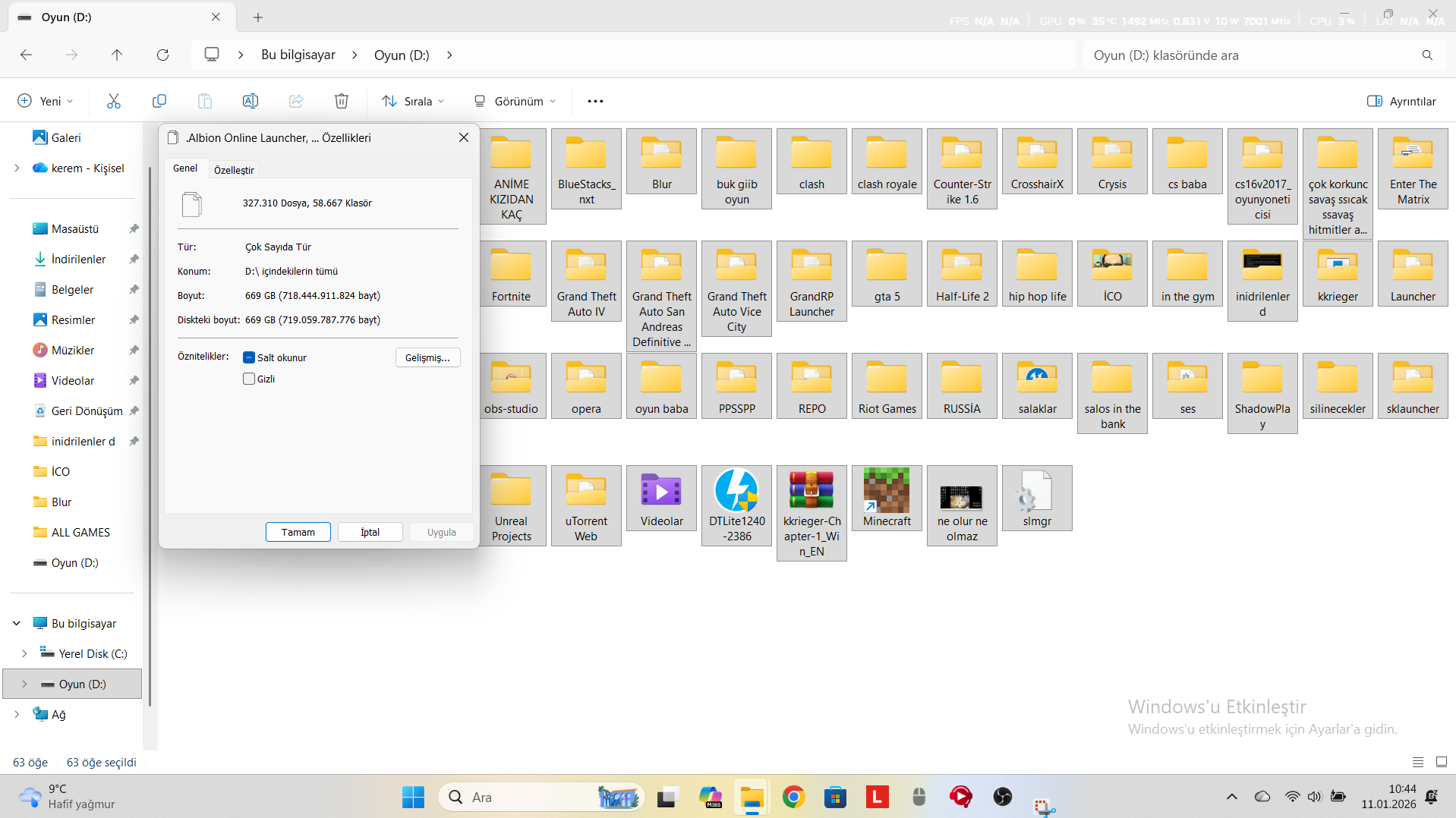Click the Gelişmiş... button
This screenshot has width=1456, height=818.
tap(428, 357)
